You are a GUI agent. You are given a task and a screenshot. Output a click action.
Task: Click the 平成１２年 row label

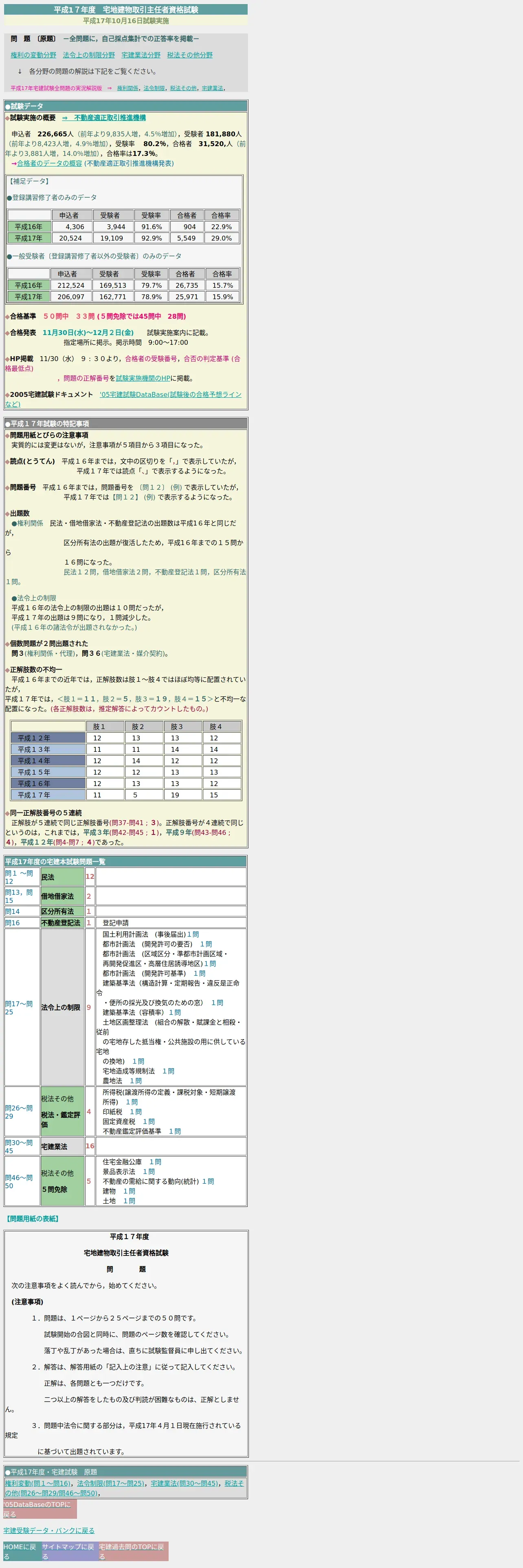tap(48, 738)
